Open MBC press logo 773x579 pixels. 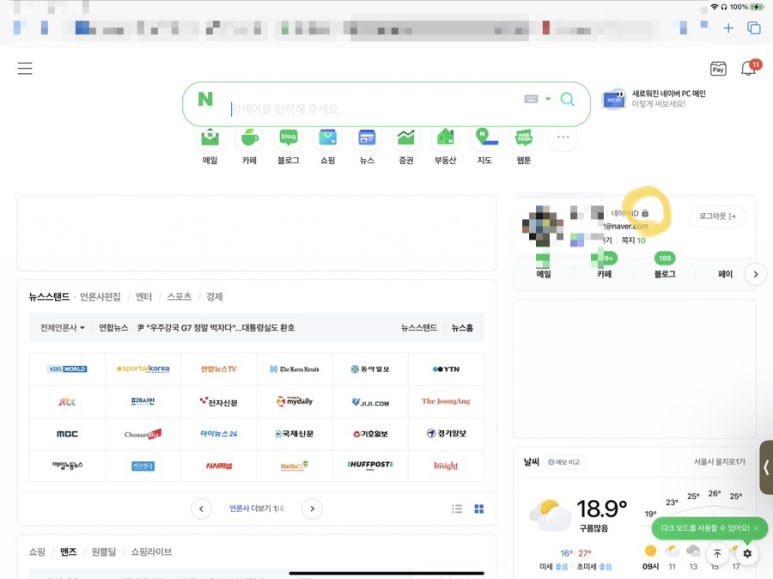click(x=68, y=434)
